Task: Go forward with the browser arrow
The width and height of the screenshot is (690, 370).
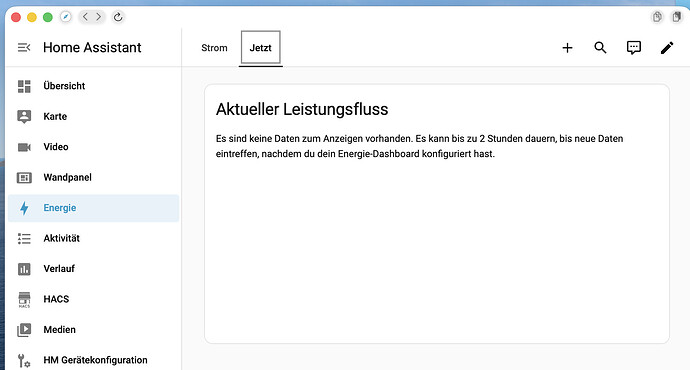Action: tap(99, 17)
